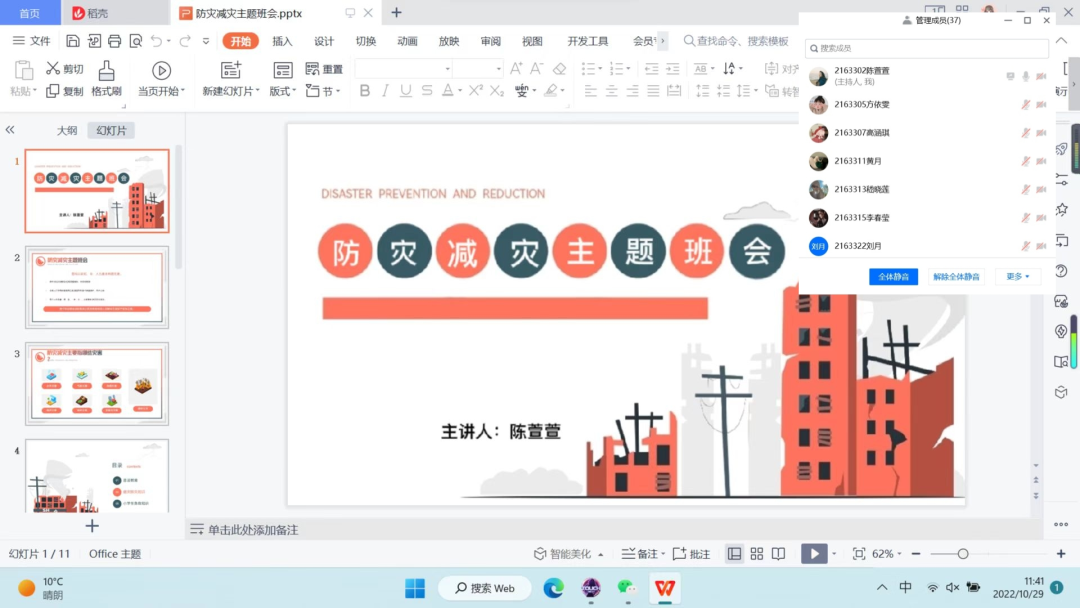Click the zoom slider handle in status bar
The image size is (1080, 608).
tap(963, 554)
